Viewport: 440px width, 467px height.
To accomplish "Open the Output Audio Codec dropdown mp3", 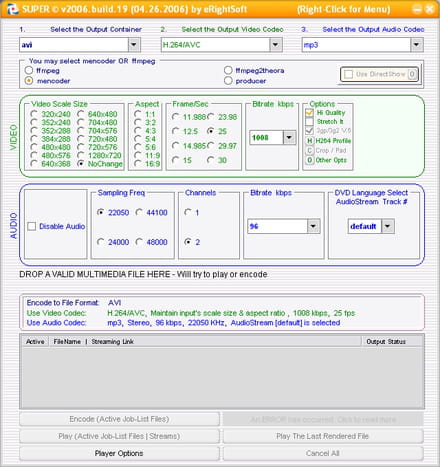I will pos(416,45).
